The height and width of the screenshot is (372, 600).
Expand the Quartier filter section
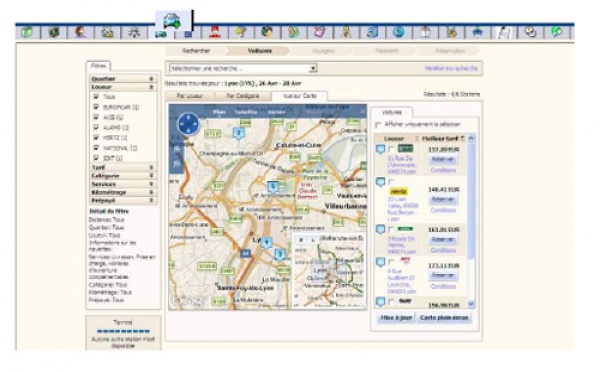coord(123,78)
